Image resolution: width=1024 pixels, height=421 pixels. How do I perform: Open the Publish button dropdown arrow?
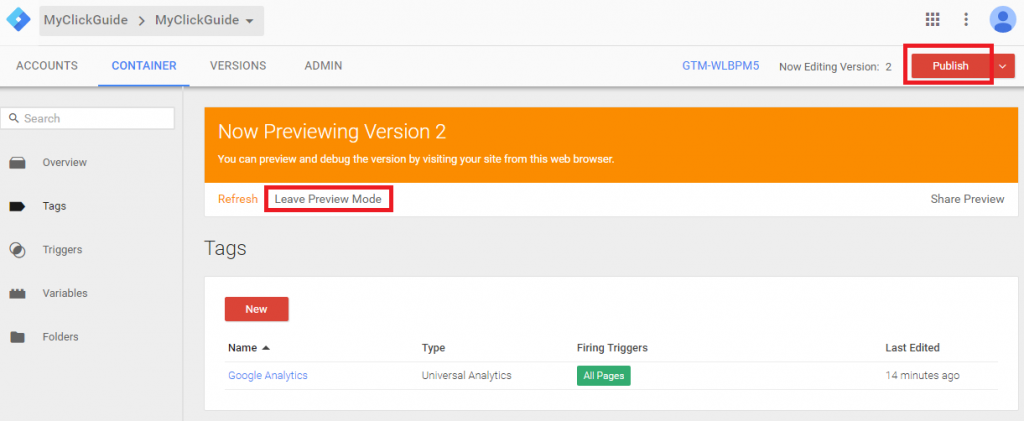point(1004,66)
